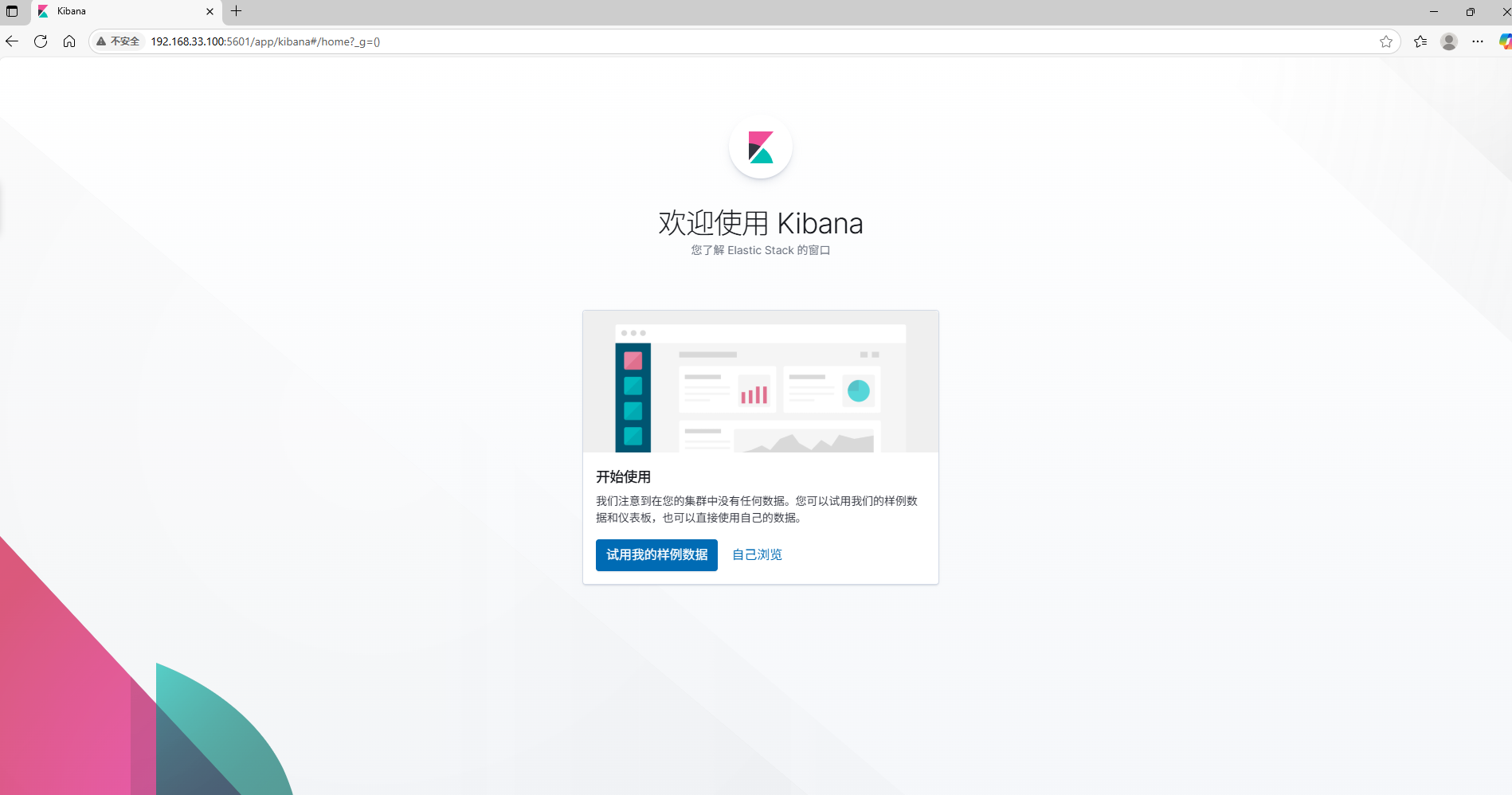1512x795 pixels.
Task: Restore down the browser window
Action: click(x=1470, y=11)
